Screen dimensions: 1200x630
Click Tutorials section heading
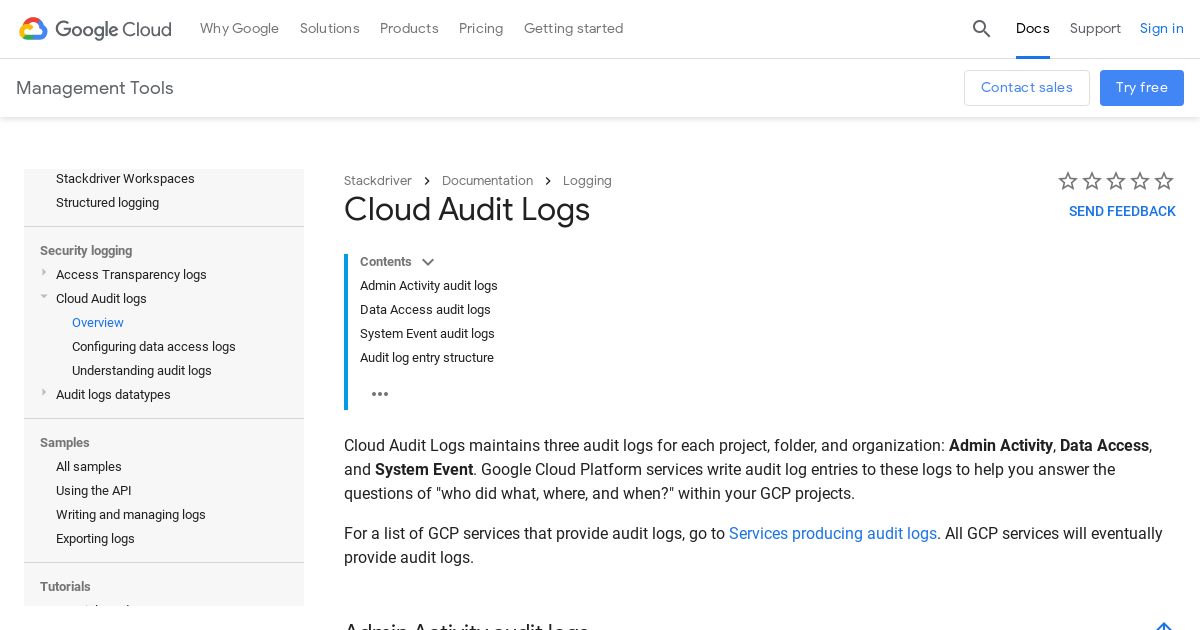(65, 587)
